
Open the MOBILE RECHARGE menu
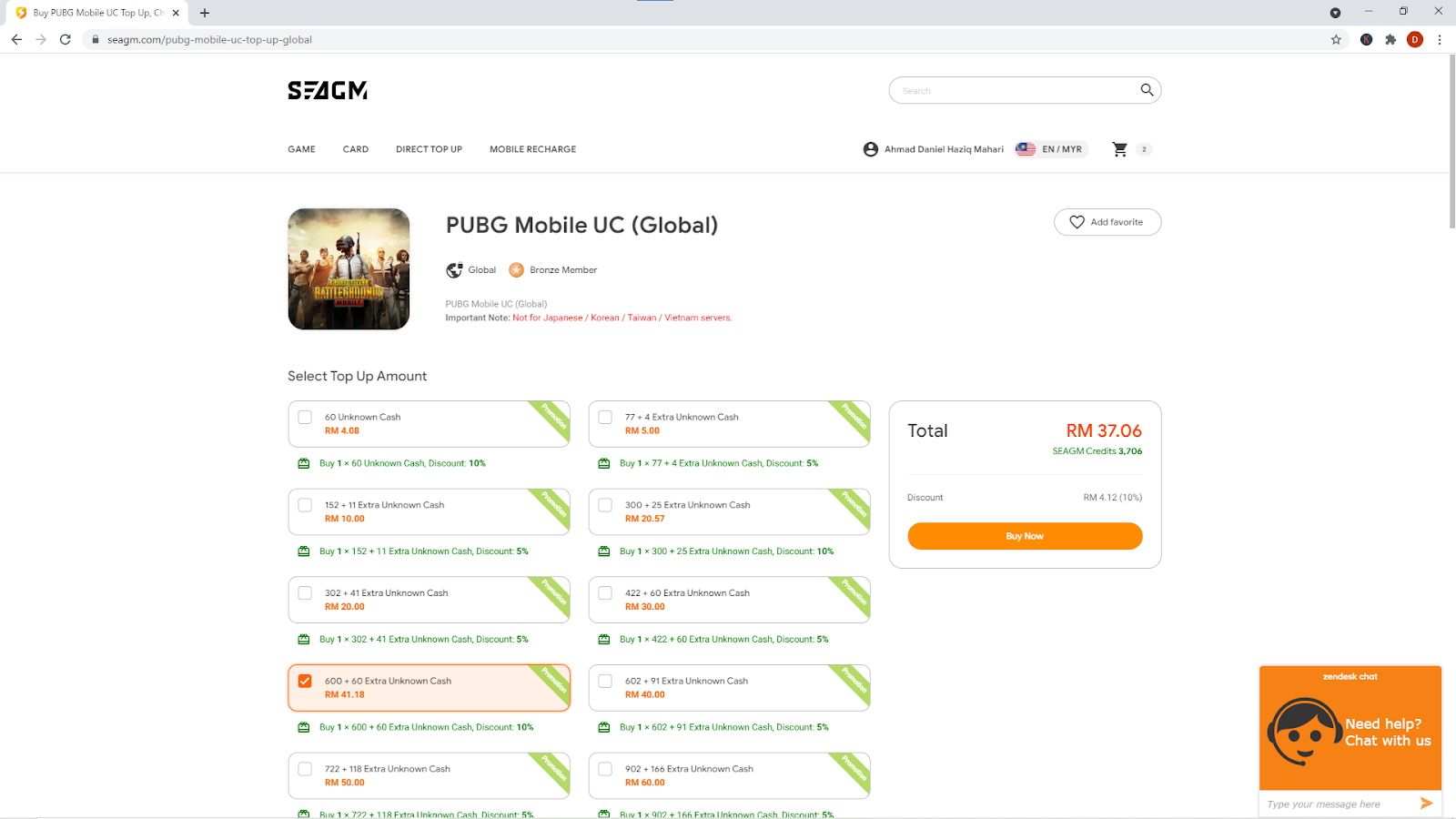pyautogui.click(x=533, y=149)
